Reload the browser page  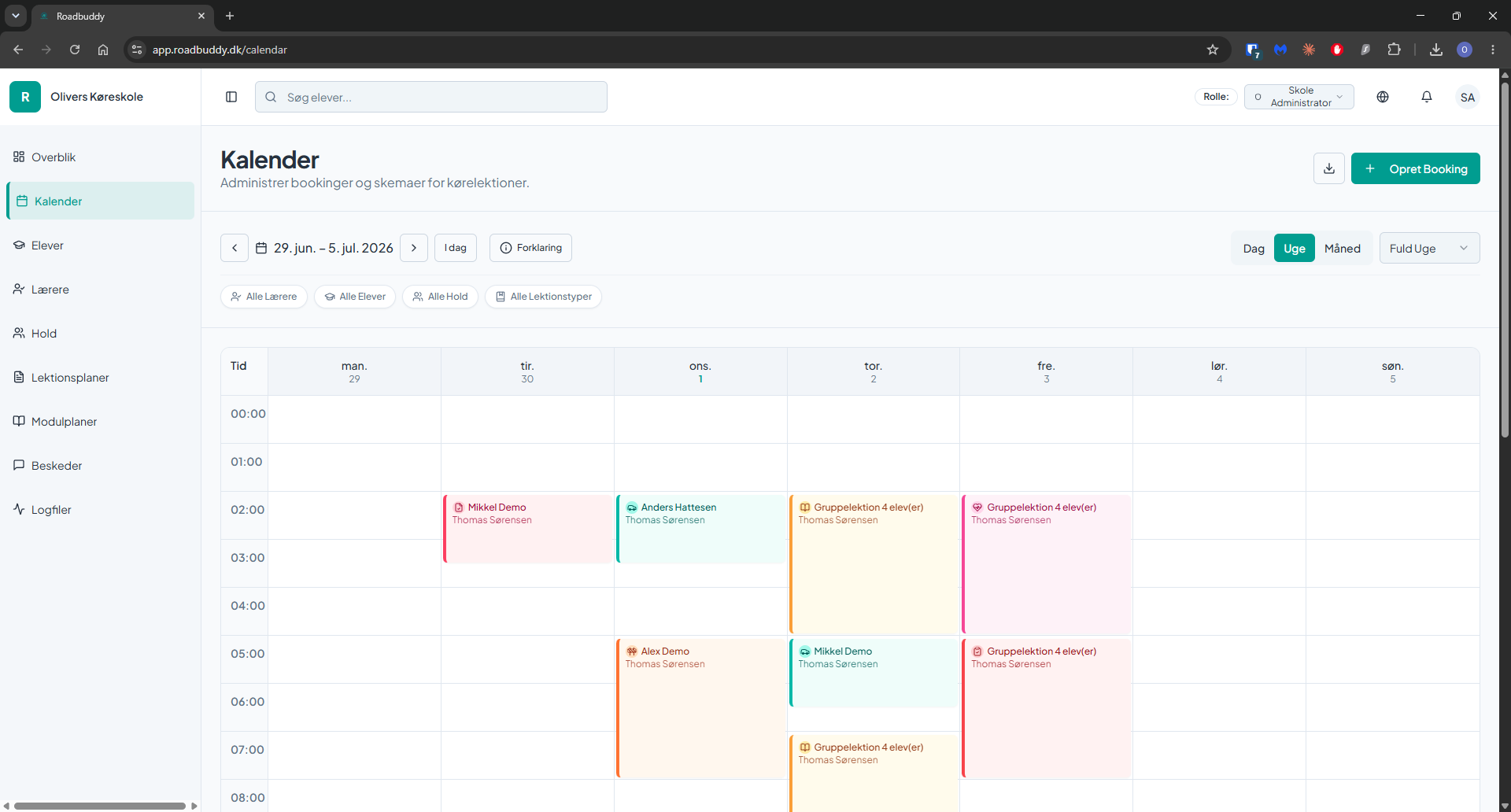(x=75, y=50)
